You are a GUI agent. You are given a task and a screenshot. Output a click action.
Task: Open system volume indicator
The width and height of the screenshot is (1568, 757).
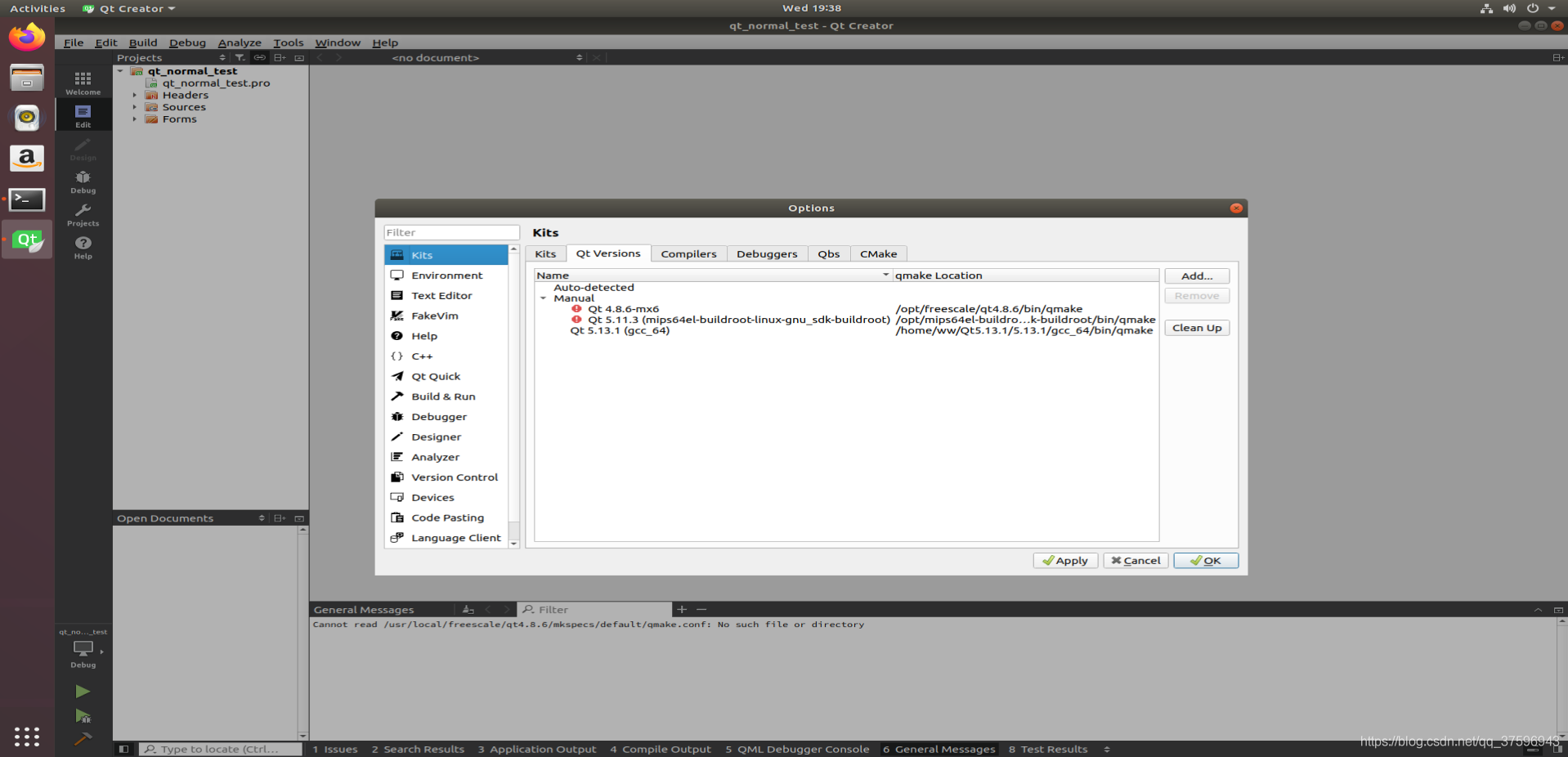click(1509, 8)
